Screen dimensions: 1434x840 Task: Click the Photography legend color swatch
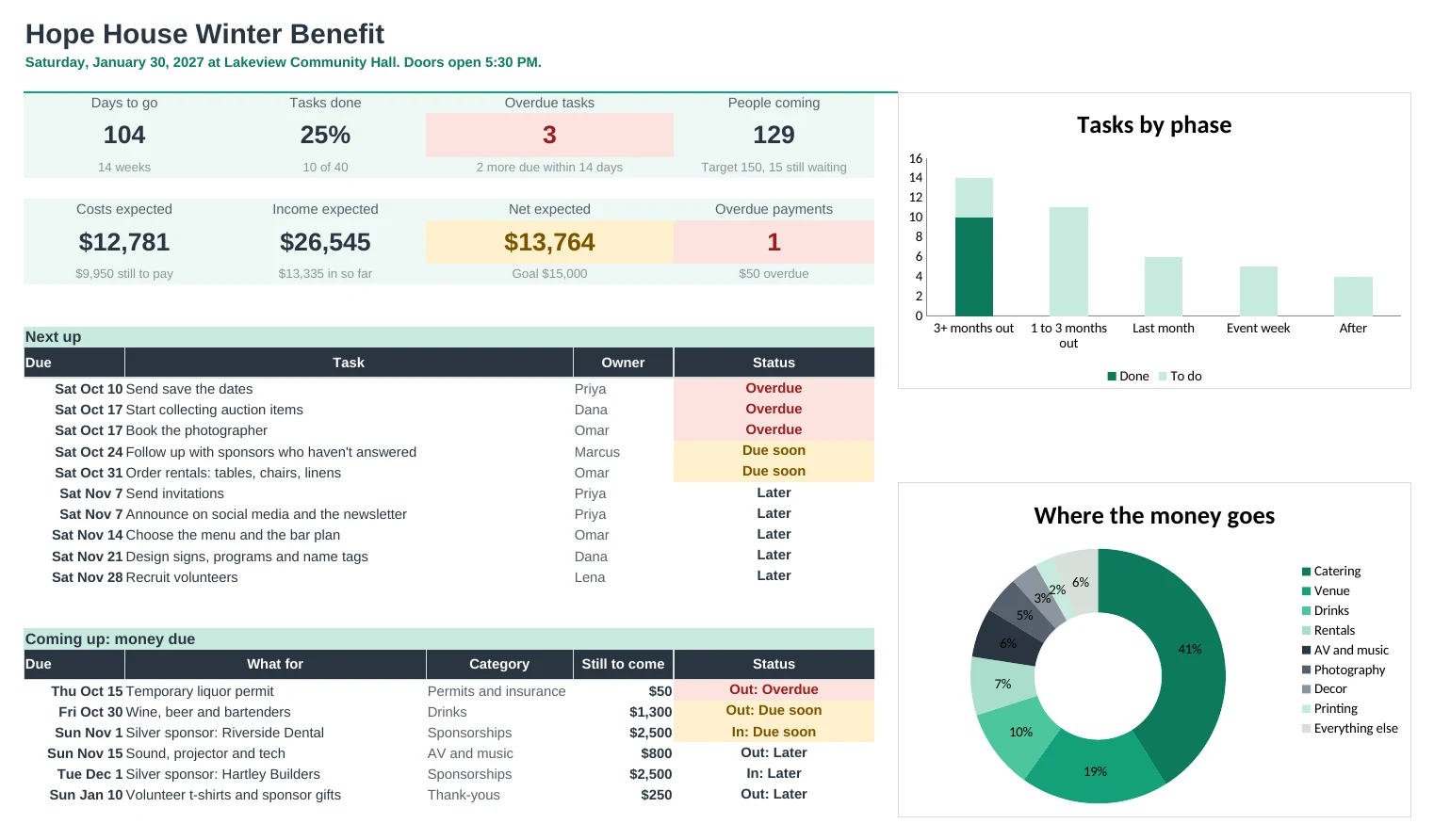click(x=1306, y=670)
